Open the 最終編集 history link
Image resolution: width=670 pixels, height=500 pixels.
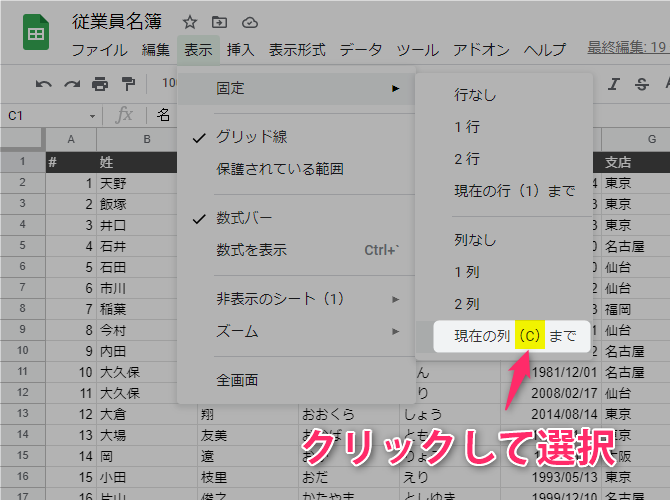tap(627, 47)
